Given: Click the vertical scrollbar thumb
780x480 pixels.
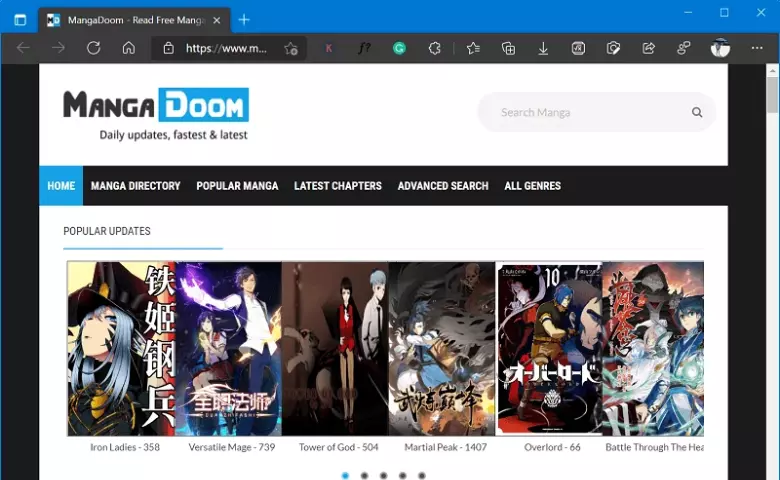Looking at the screenshot, I should click(772, 95).
